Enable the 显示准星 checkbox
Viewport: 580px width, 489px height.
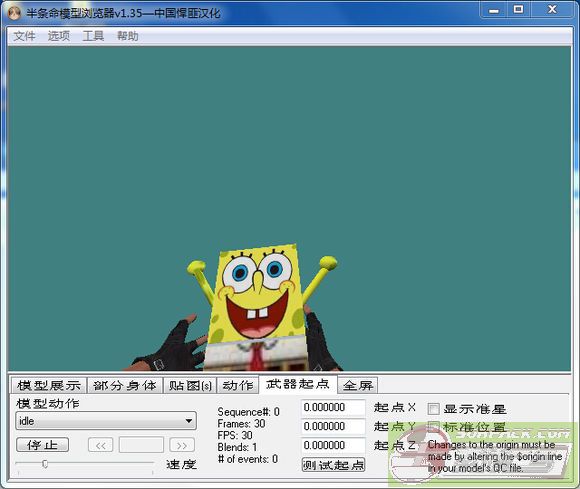(433, 409)
